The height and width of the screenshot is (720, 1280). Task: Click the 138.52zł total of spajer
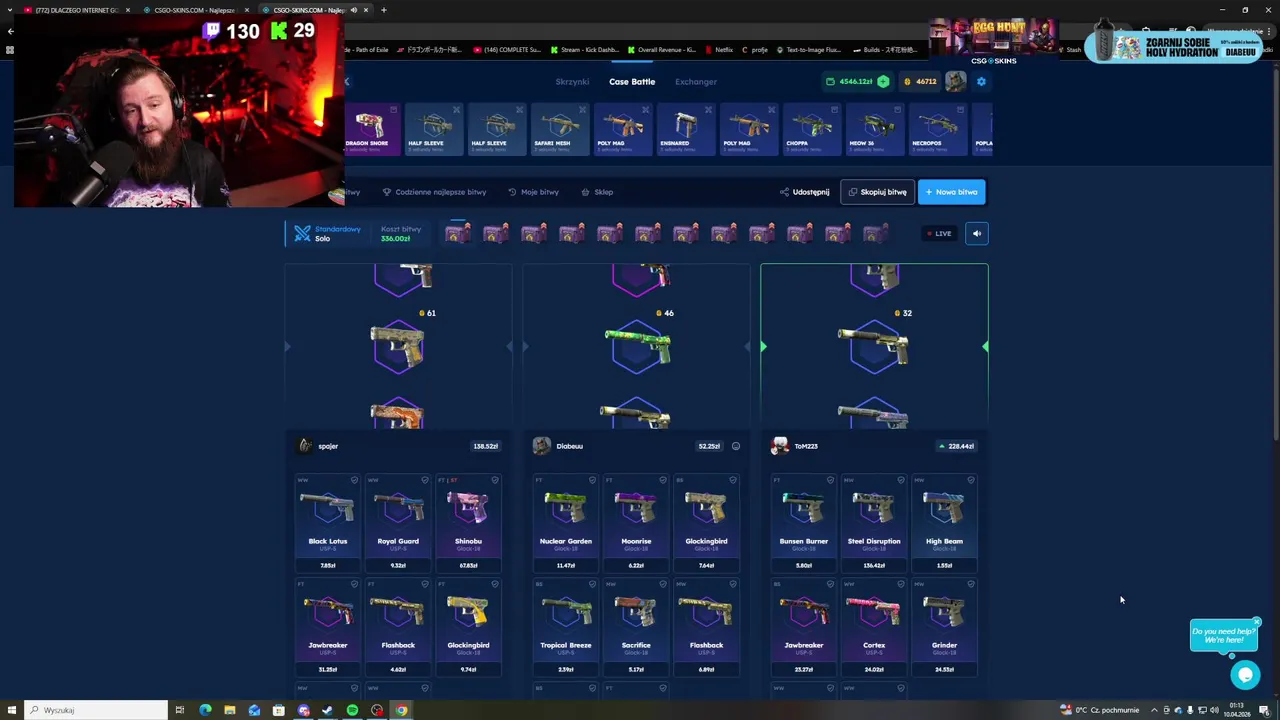pyautogui.click(x=485, y=446)
